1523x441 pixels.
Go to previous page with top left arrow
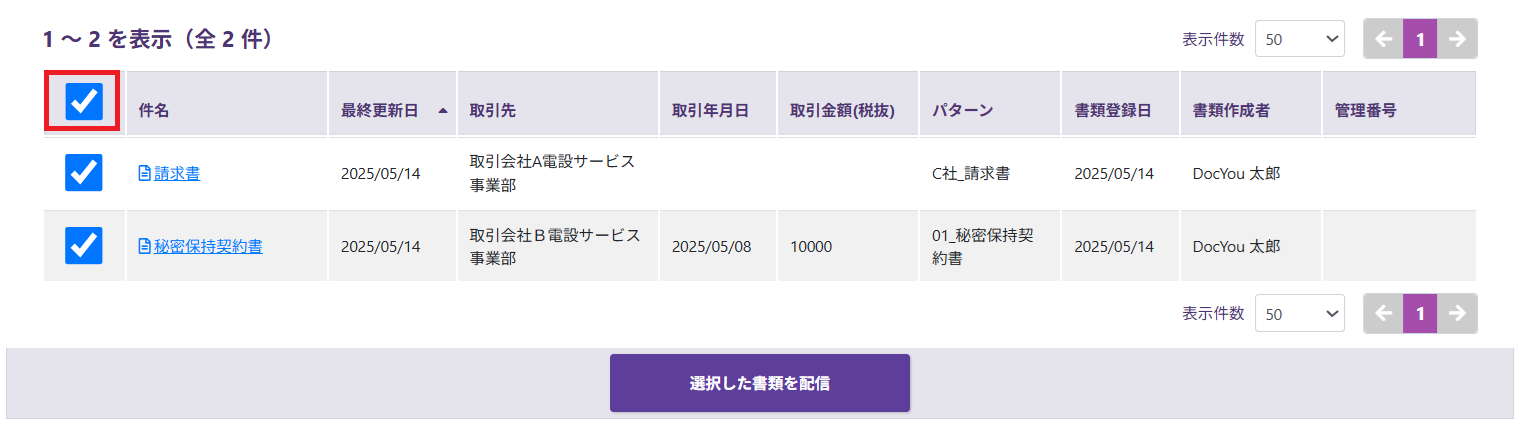[x=1383, y=39]
